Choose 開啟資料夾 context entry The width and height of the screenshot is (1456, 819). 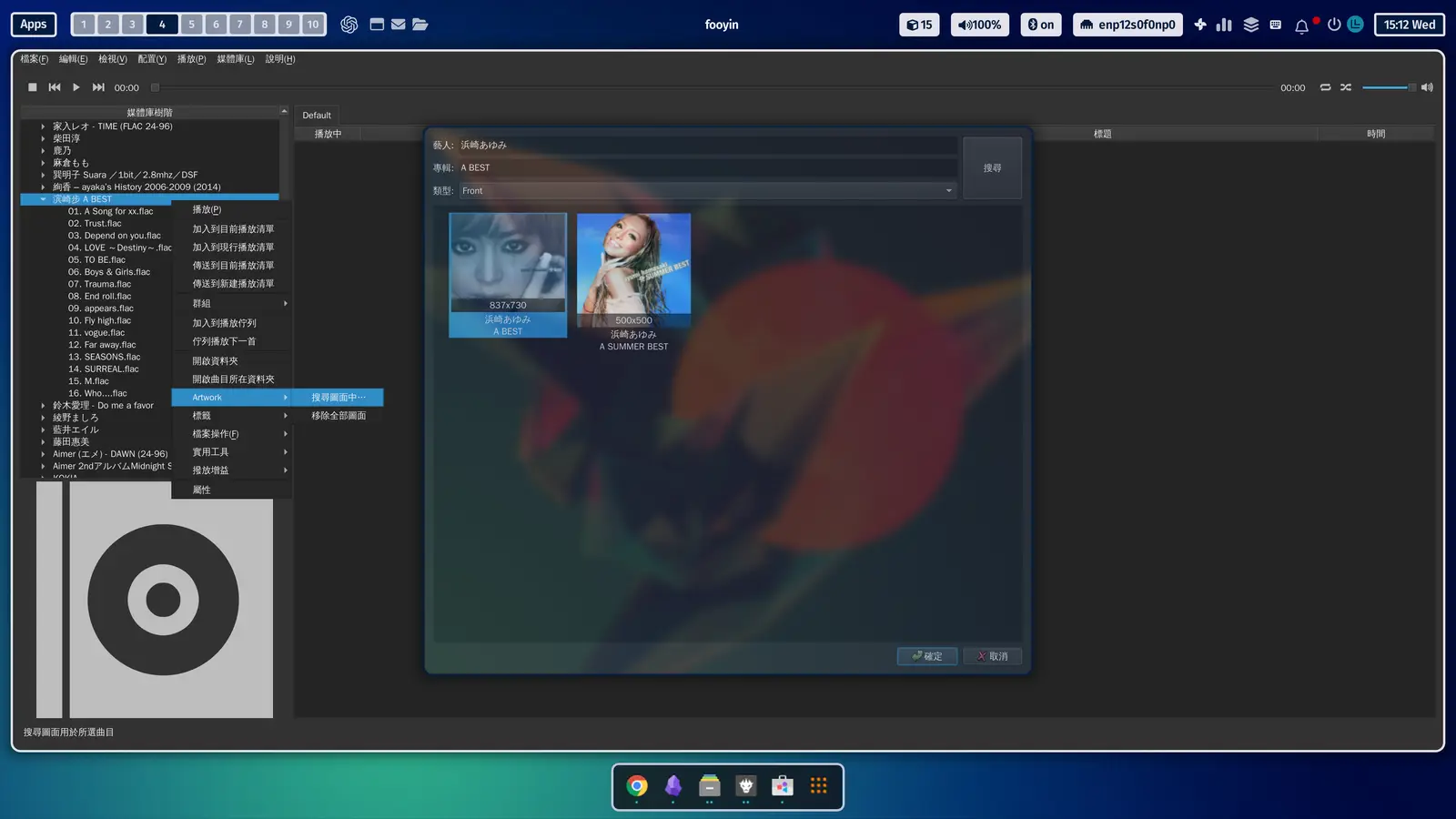click(x=232, y=361)
